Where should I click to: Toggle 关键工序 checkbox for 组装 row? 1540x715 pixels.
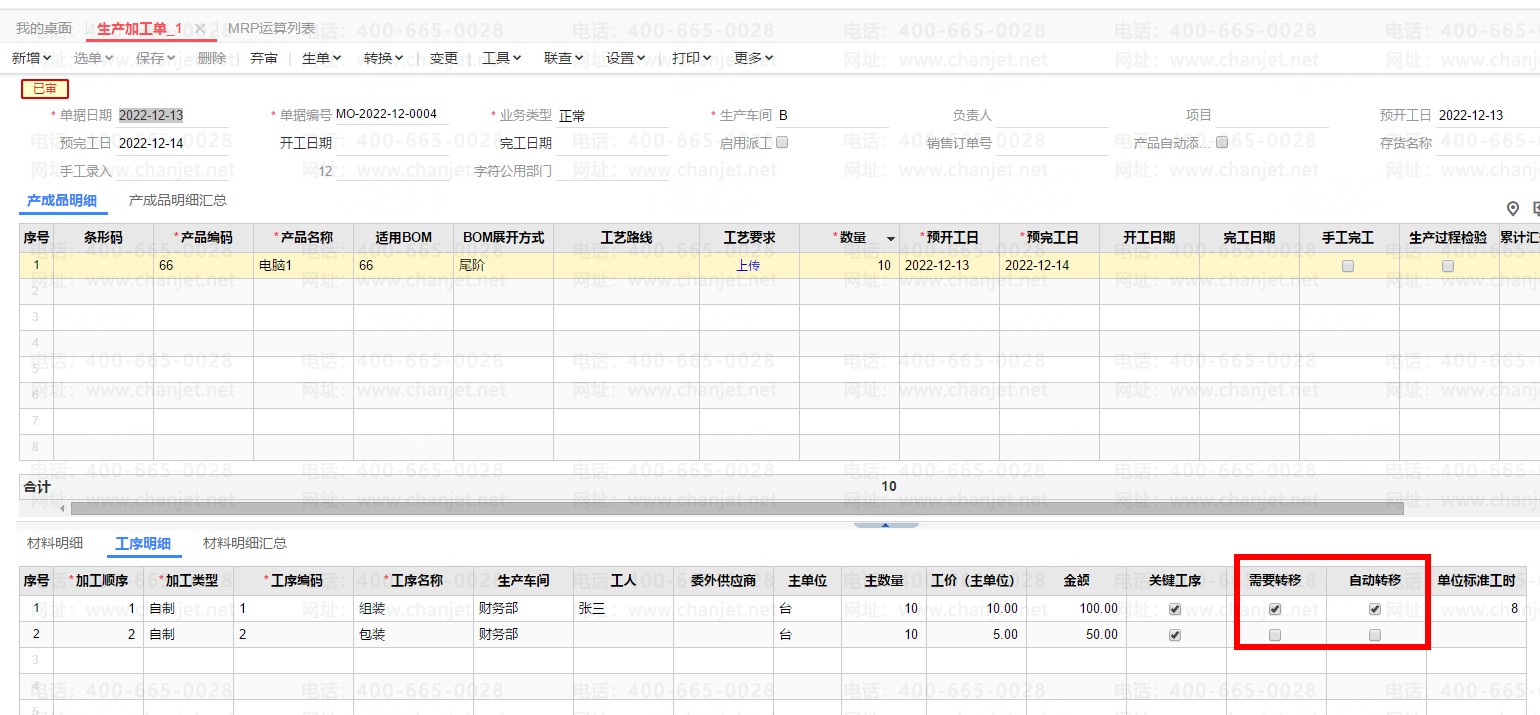(x=1175, y=608)
